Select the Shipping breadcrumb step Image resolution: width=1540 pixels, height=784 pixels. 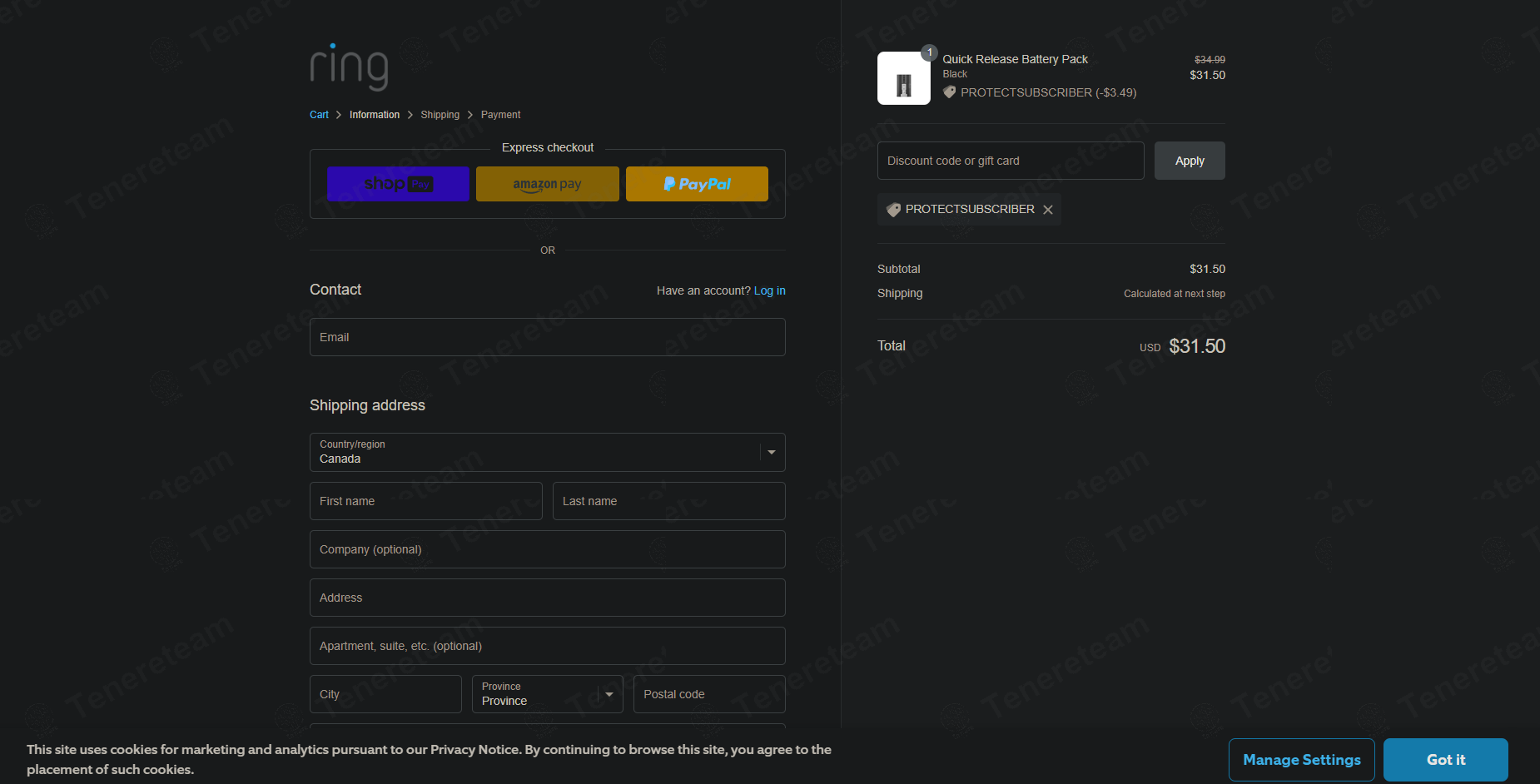pyautogui.click(x=440, y=115)
